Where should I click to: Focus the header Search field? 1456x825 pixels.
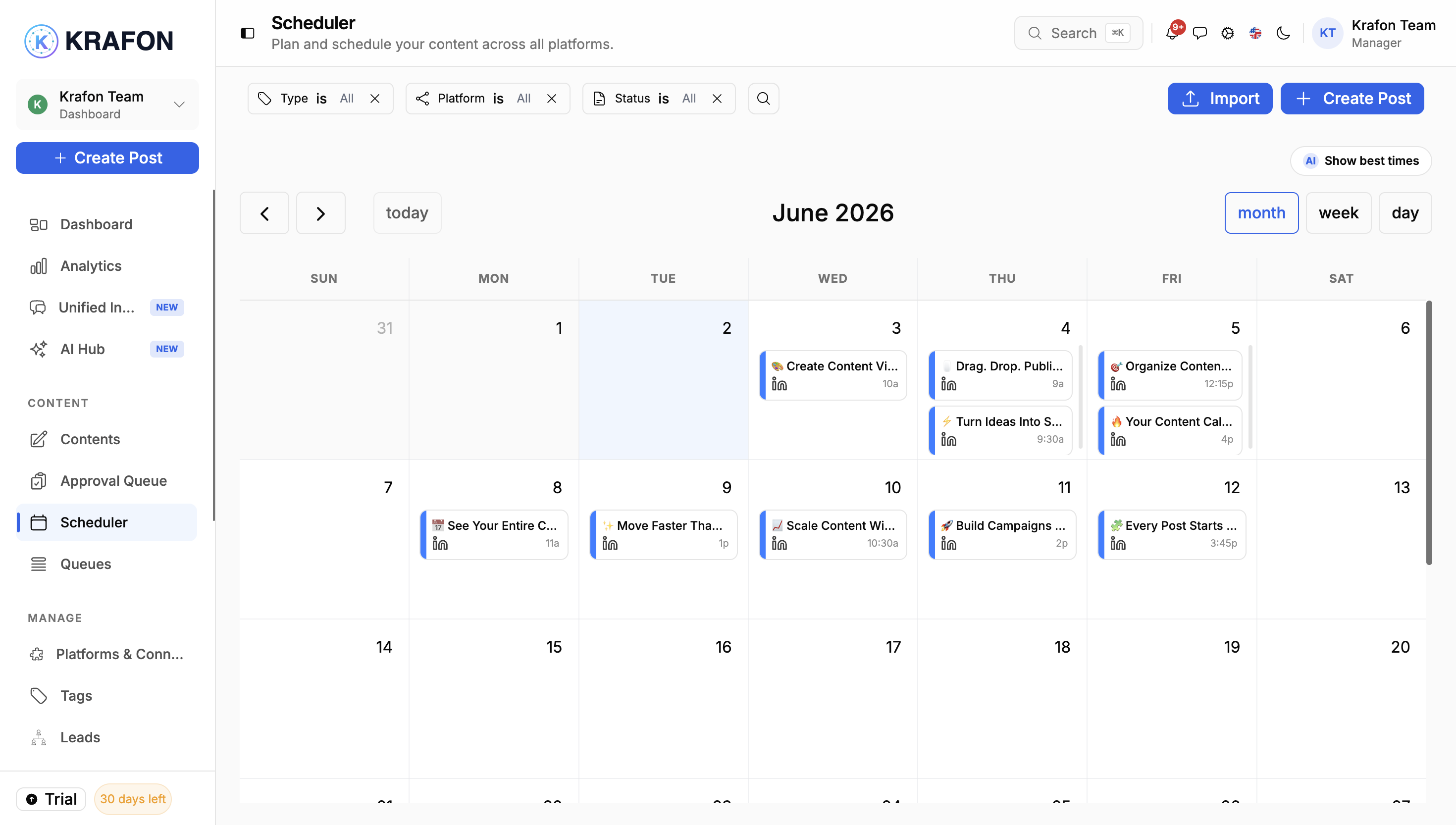(x=1078, y=34)
